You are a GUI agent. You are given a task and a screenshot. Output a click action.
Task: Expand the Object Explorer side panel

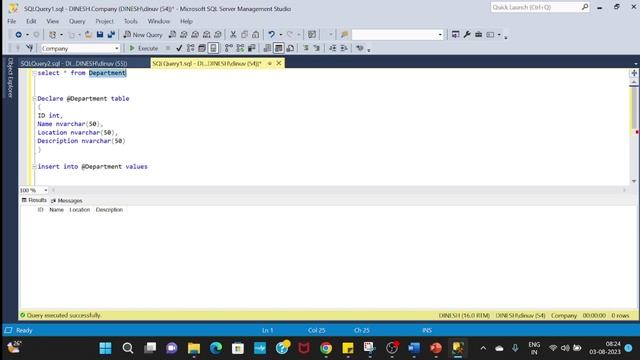(x=10, y=78)
